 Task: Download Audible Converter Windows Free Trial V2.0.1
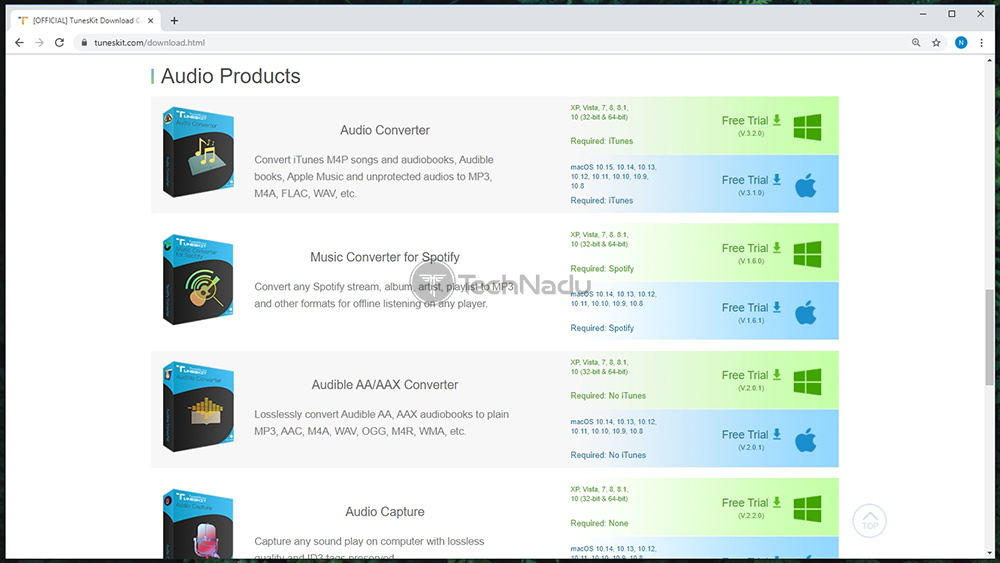(751, 380)
